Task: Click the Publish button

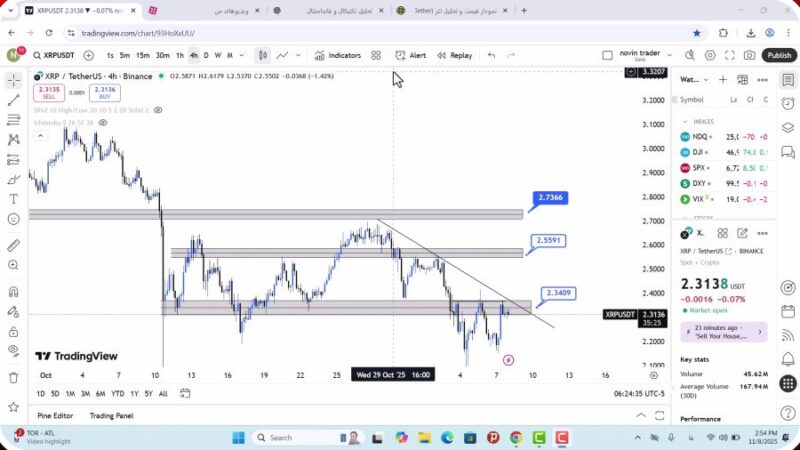Action: click(779, 56)
